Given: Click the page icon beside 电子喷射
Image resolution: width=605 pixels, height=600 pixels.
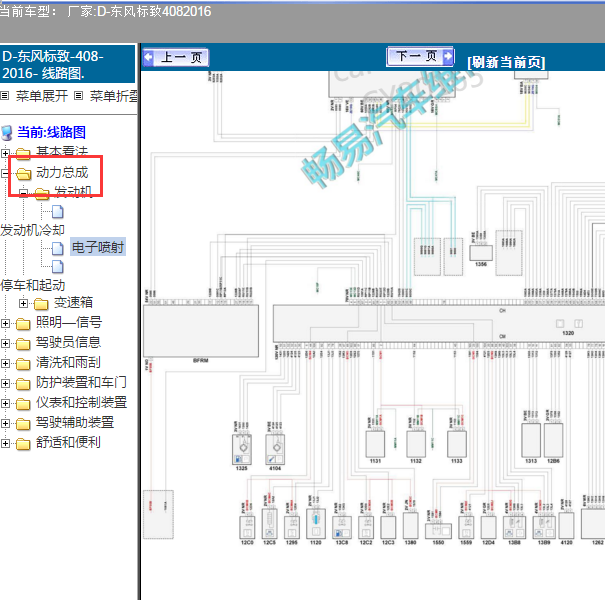Looking at the screenshot, I should click(x=58, y=248).
